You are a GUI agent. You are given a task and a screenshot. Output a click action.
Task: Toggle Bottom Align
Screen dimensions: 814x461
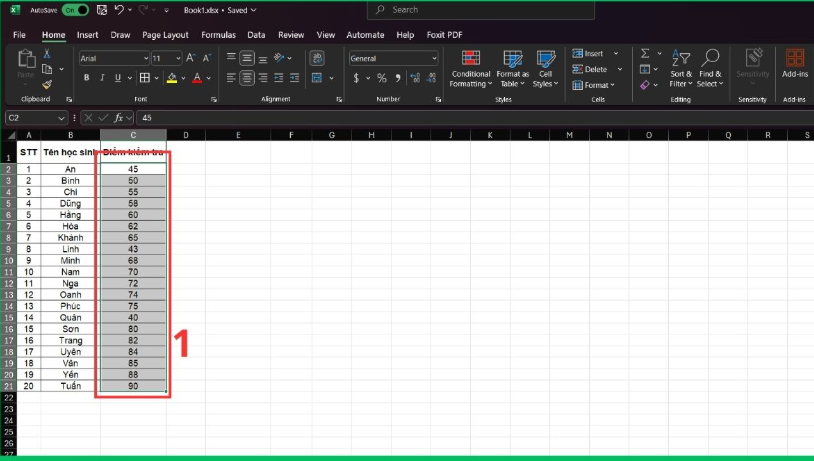[x=263, y=58]
